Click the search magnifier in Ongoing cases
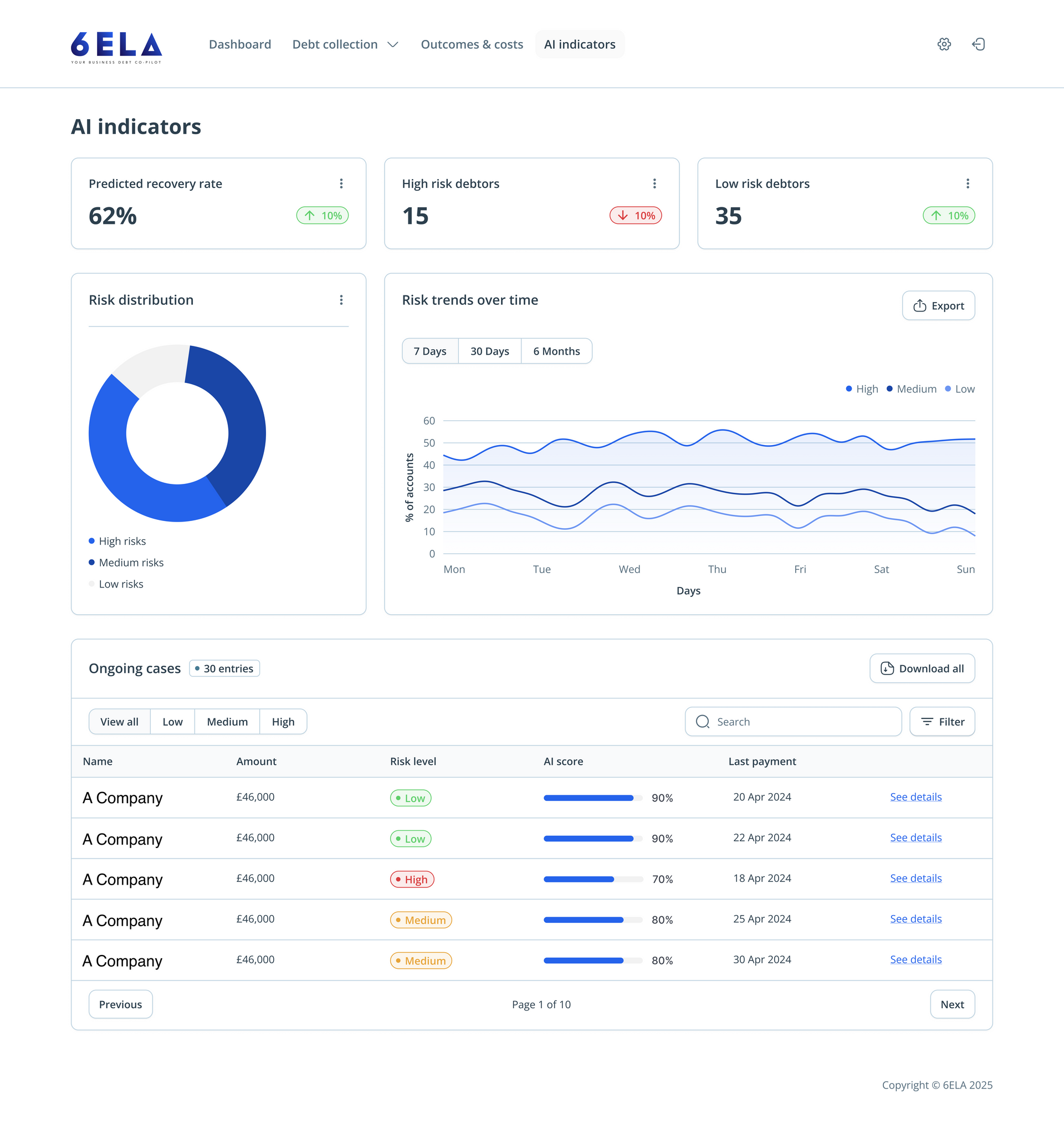The image size is (1064, 1139). click(703, 721)
